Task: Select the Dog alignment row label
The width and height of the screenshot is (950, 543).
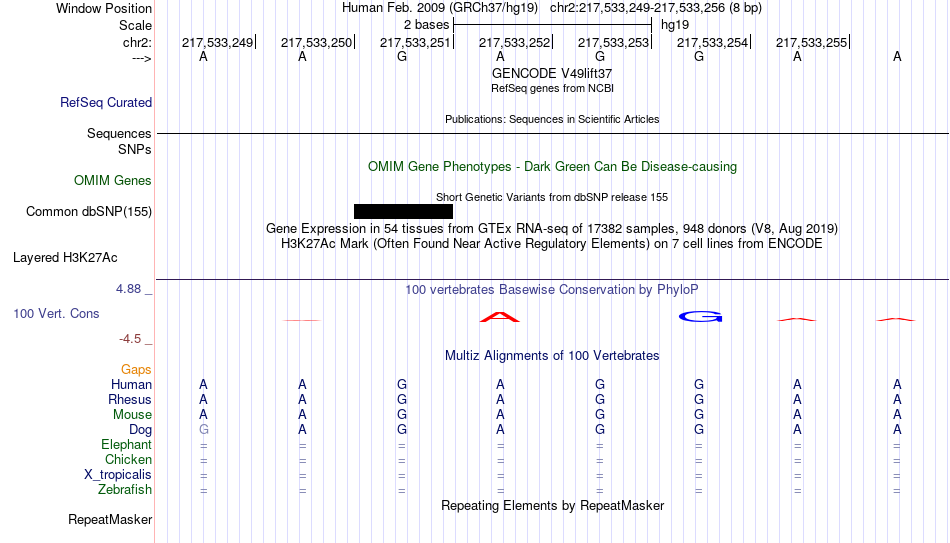Action: (x=141, y=430)
